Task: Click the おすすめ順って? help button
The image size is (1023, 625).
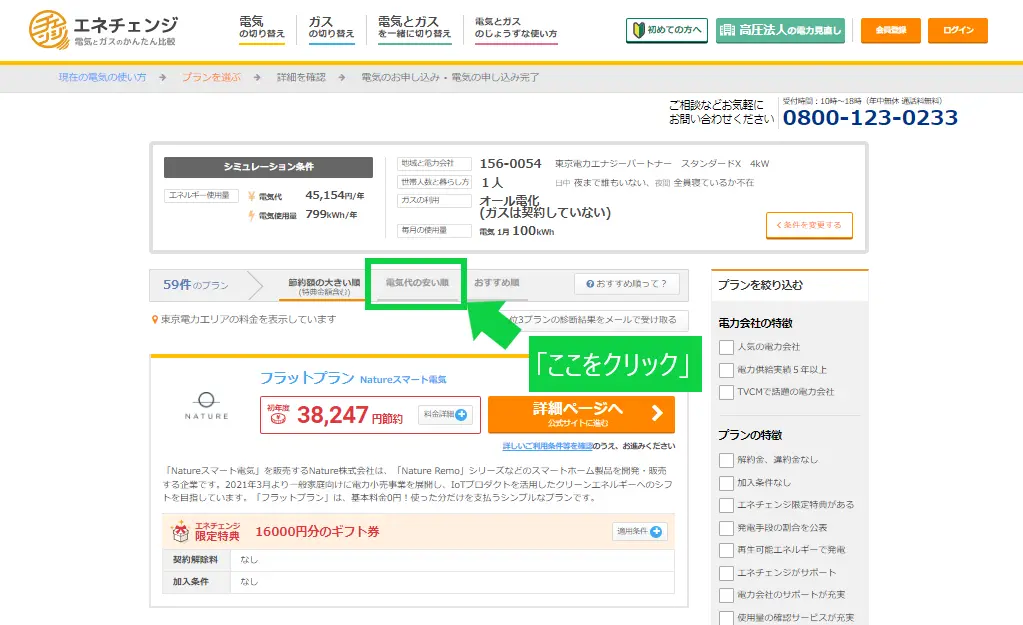Action: click(x=627, y=284)
